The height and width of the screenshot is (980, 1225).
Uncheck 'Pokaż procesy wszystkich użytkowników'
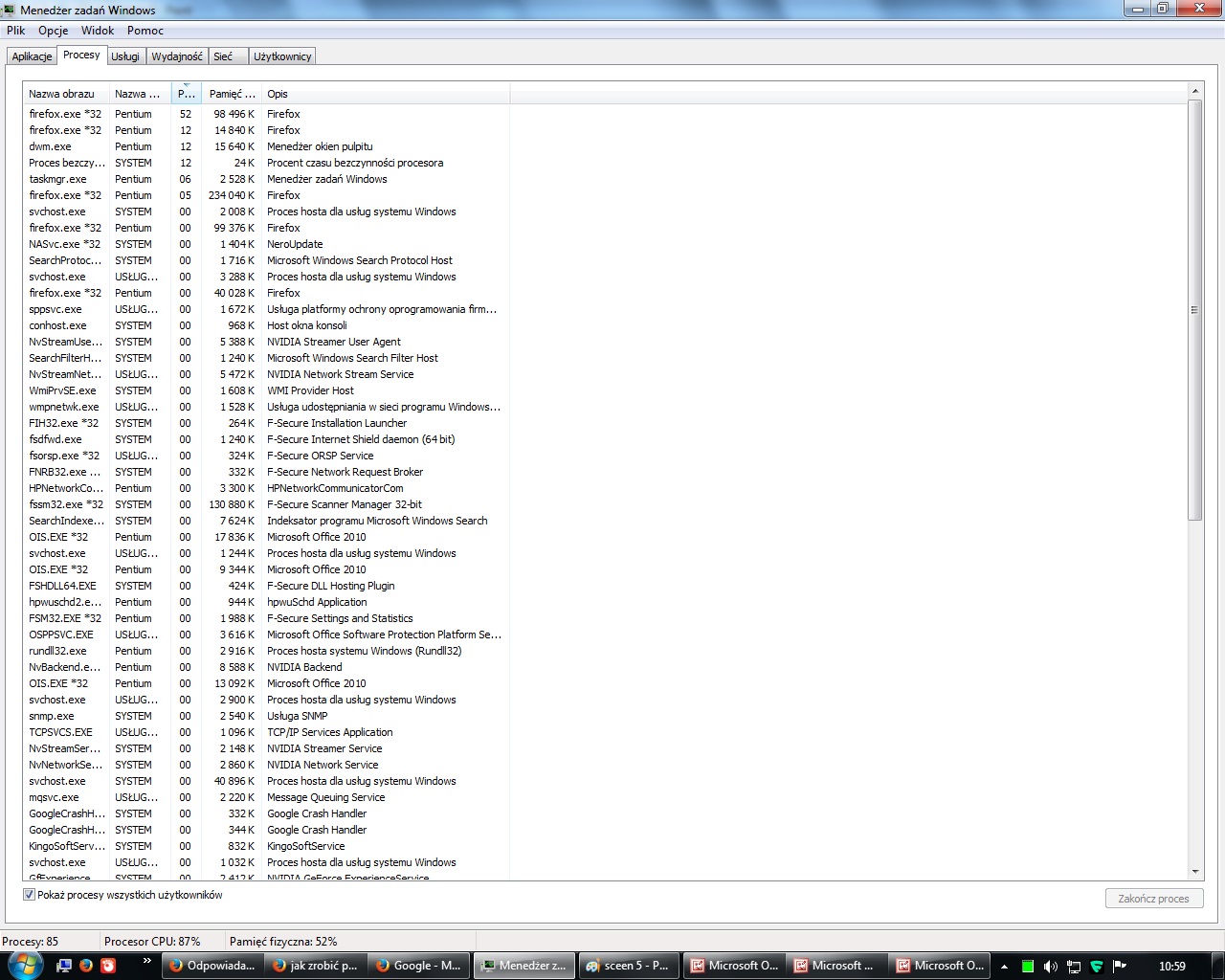29,895
